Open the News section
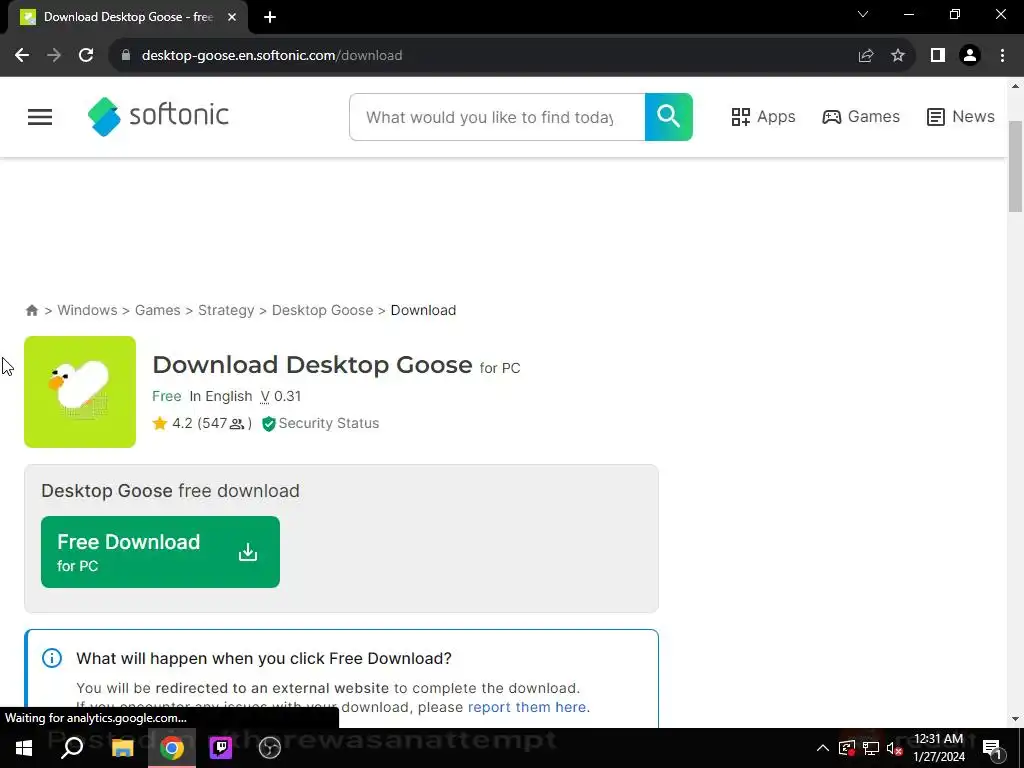 [961, 117]
